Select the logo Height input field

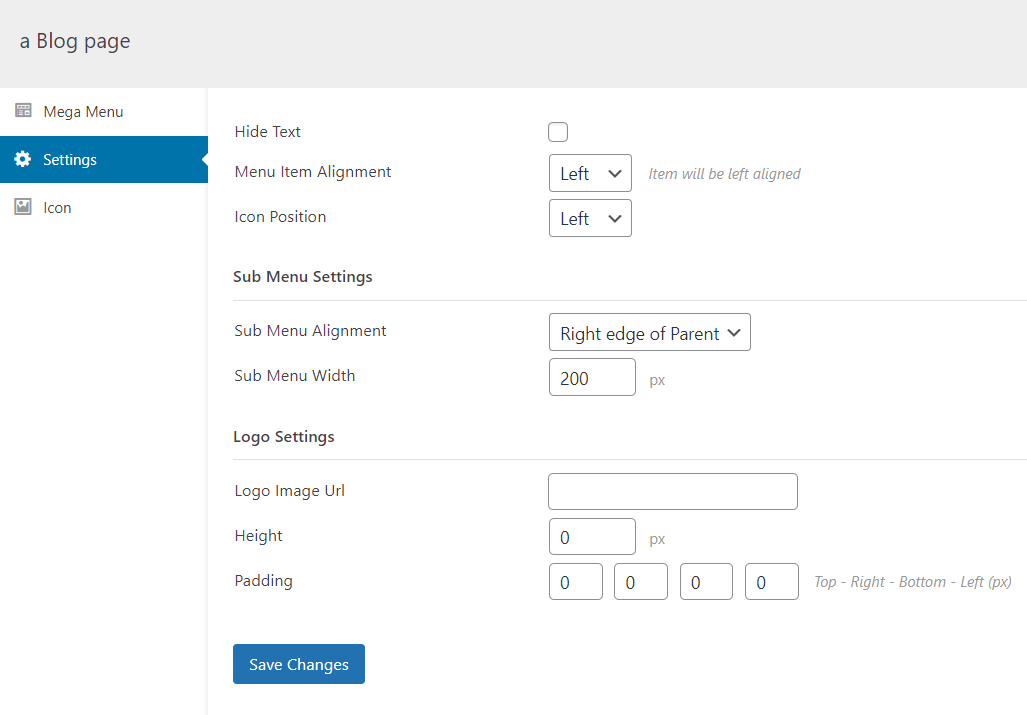tap(592, 537)
